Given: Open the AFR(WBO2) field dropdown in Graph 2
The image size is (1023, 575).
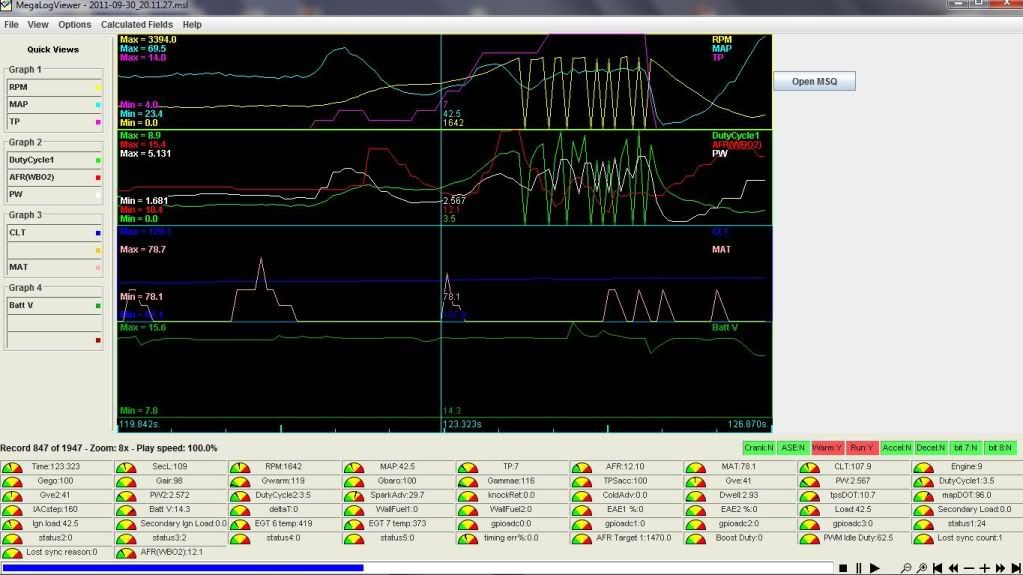Looking at the screenshot, I should [x=54, y=177].
